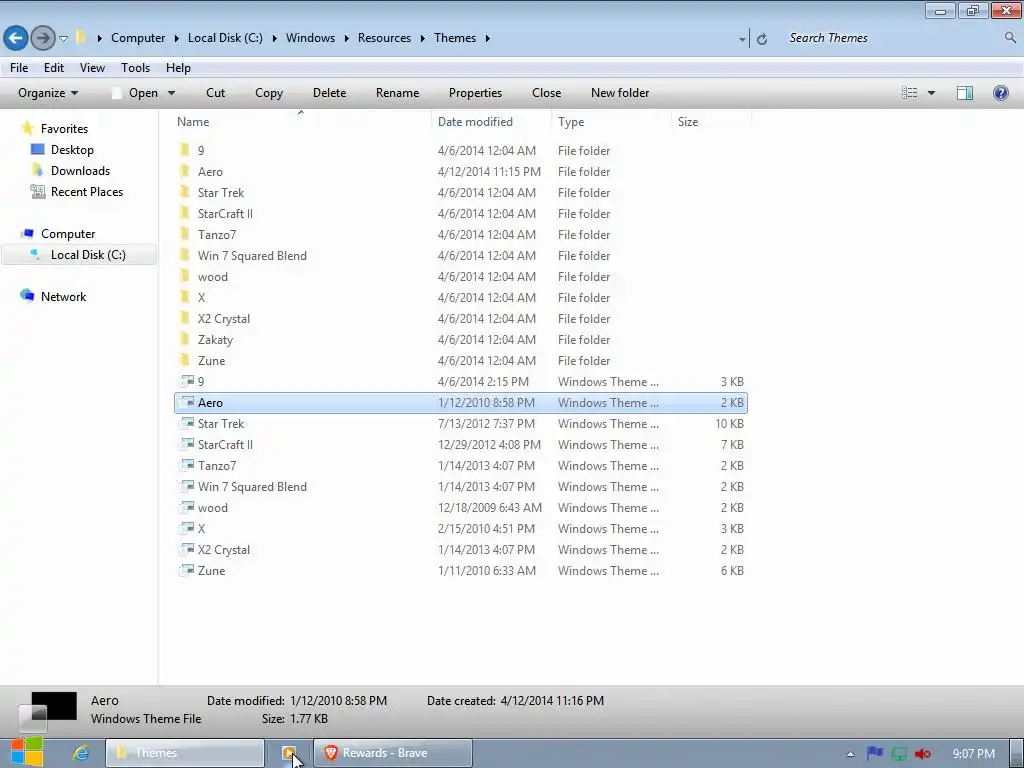This screenshot has height=768, width=1024.
Task: Click Cut in the toolbar
Action: click(x=216, y=93)
